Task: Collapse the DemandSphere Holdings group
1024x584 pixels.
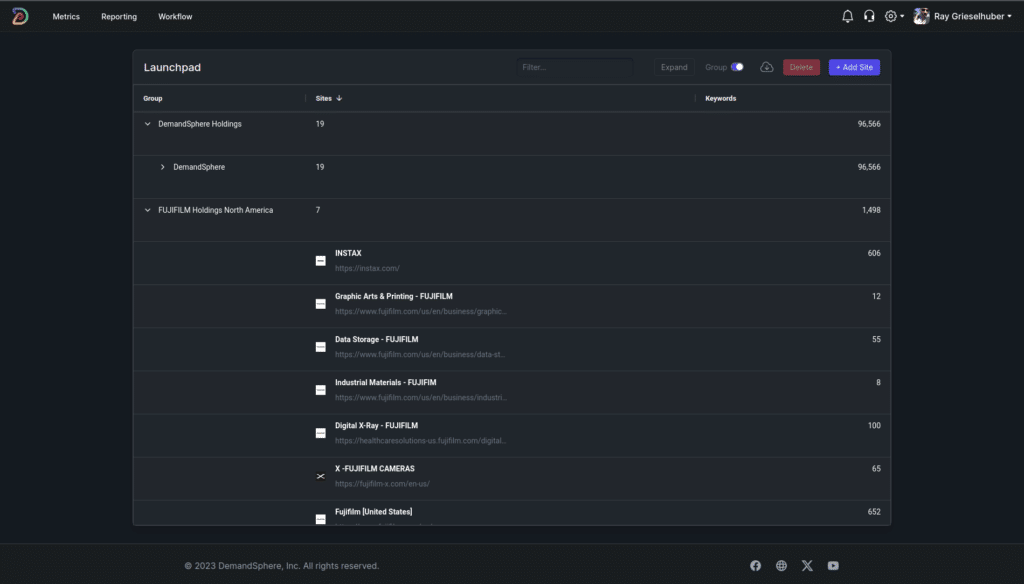Action: pos(148,124)
